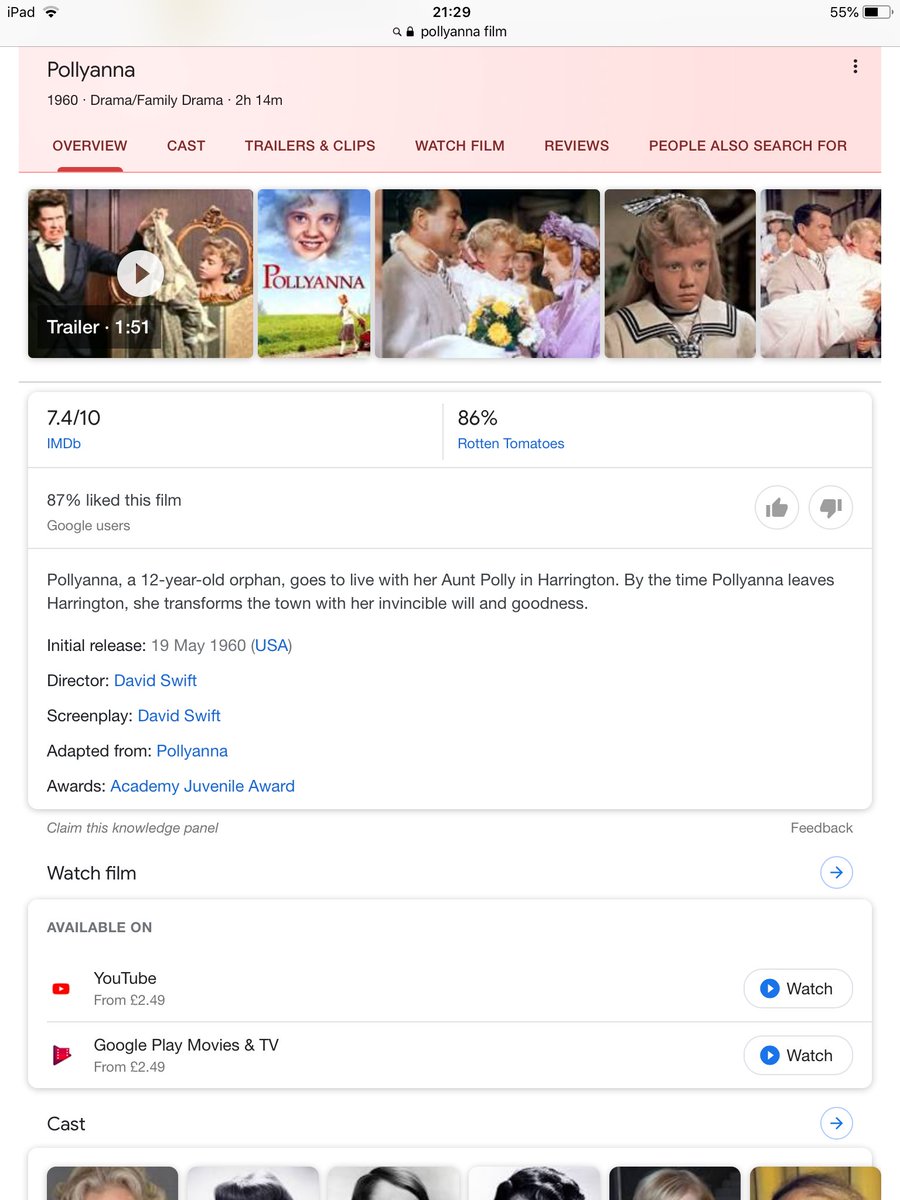Tap the 21:29 clock in status bar
Screen dimensions: 900x1200
(451, 12)
